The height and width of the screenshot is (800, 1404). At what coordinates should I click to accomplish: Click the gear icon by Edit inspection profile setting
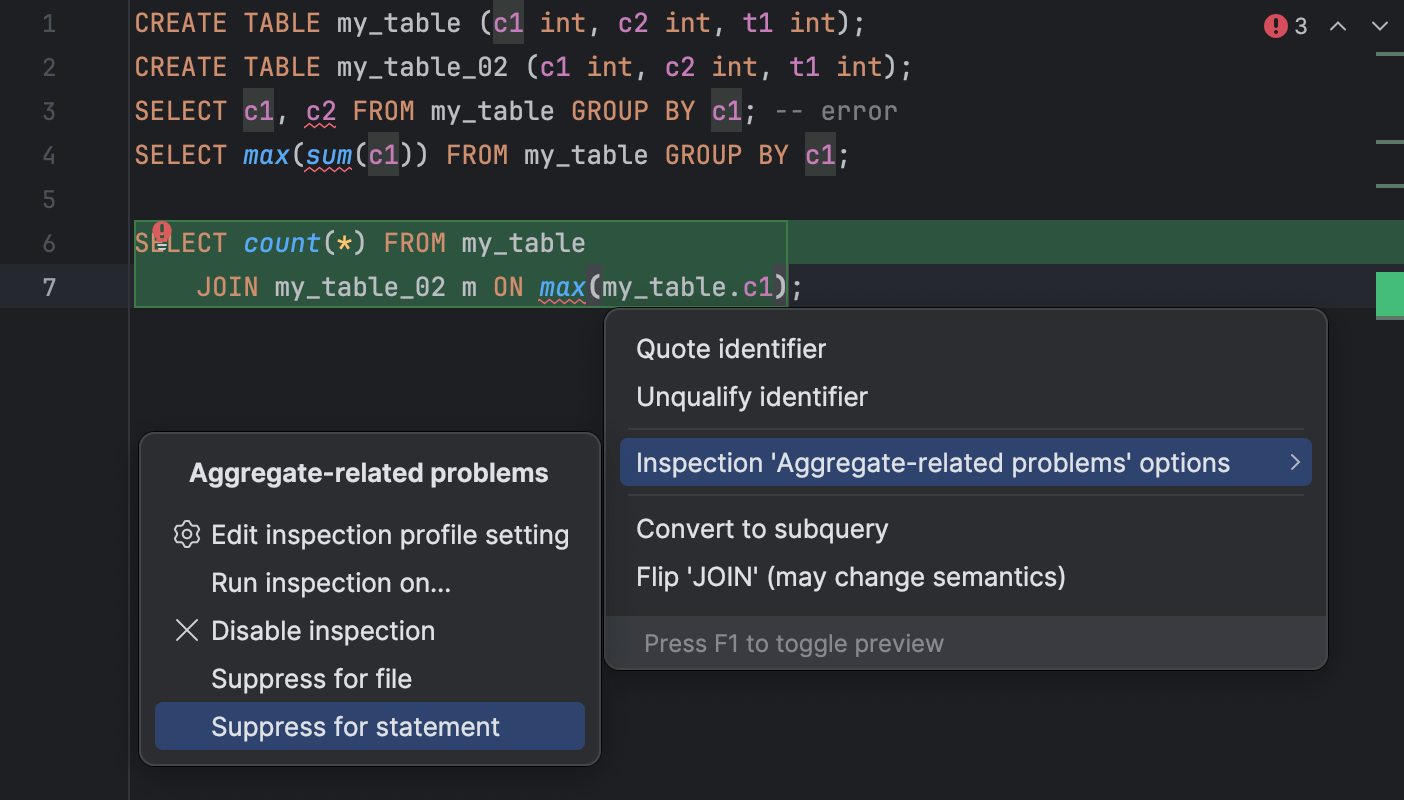186,534
